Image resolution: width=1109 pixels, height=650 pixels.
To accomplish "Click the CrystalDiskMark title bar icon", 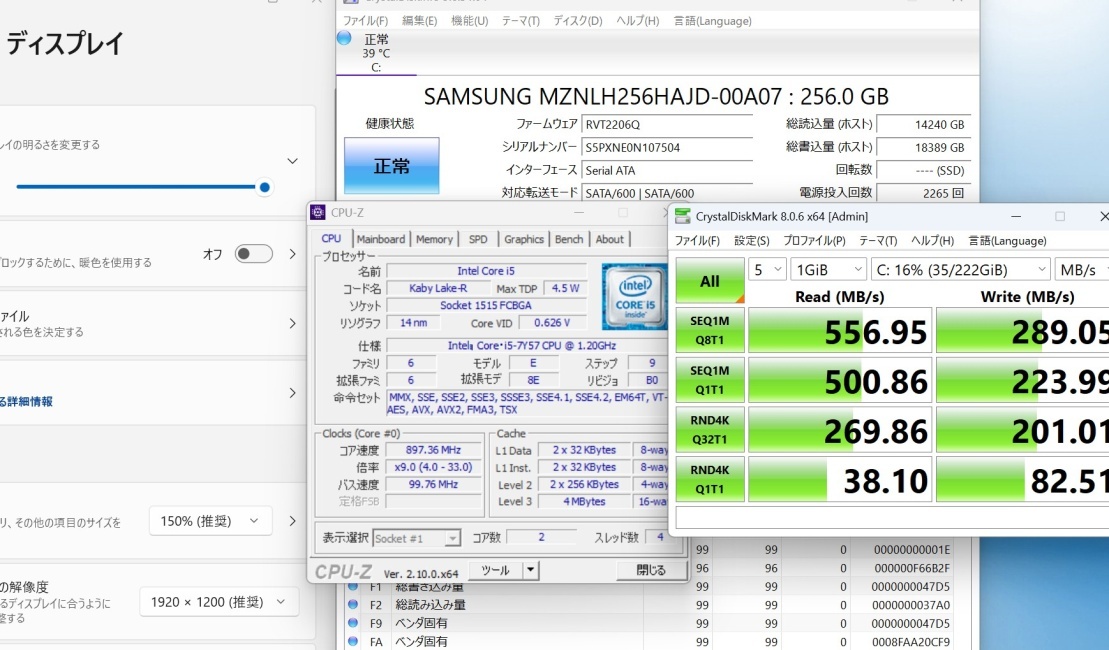I will (x=683, y=216).
